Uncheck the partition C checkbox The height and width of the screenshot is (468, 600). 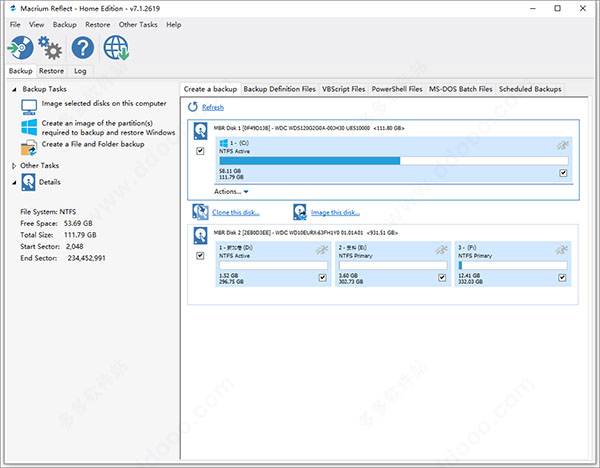(563, 173)
